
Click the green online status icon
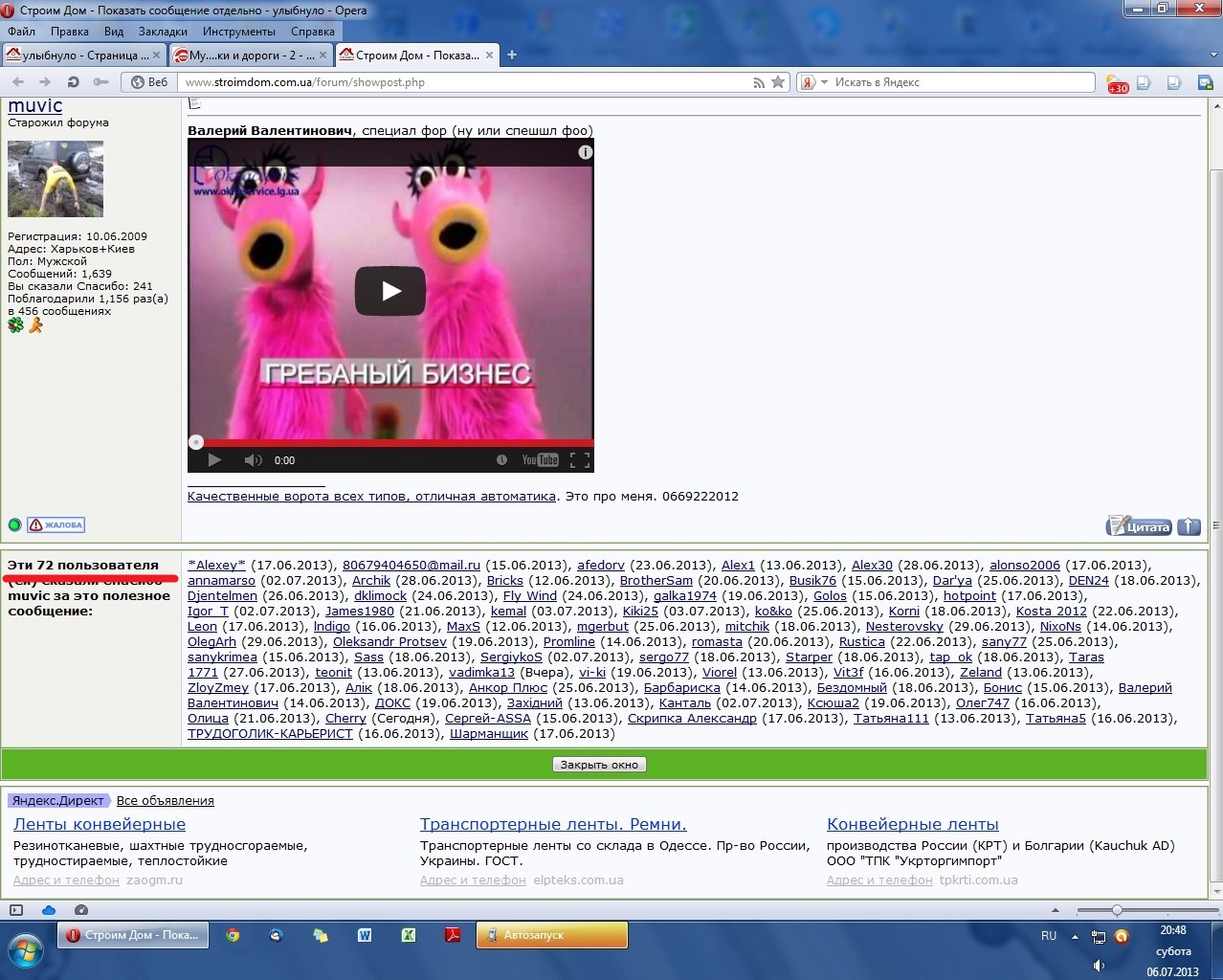(x=14, y=524)
